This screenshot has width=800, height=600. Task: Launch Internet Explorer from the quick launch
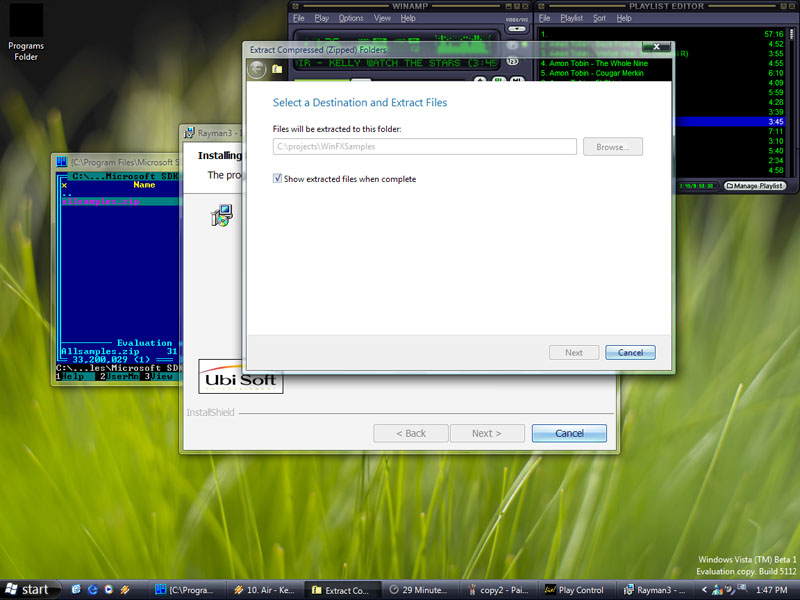tap(92, 589)
